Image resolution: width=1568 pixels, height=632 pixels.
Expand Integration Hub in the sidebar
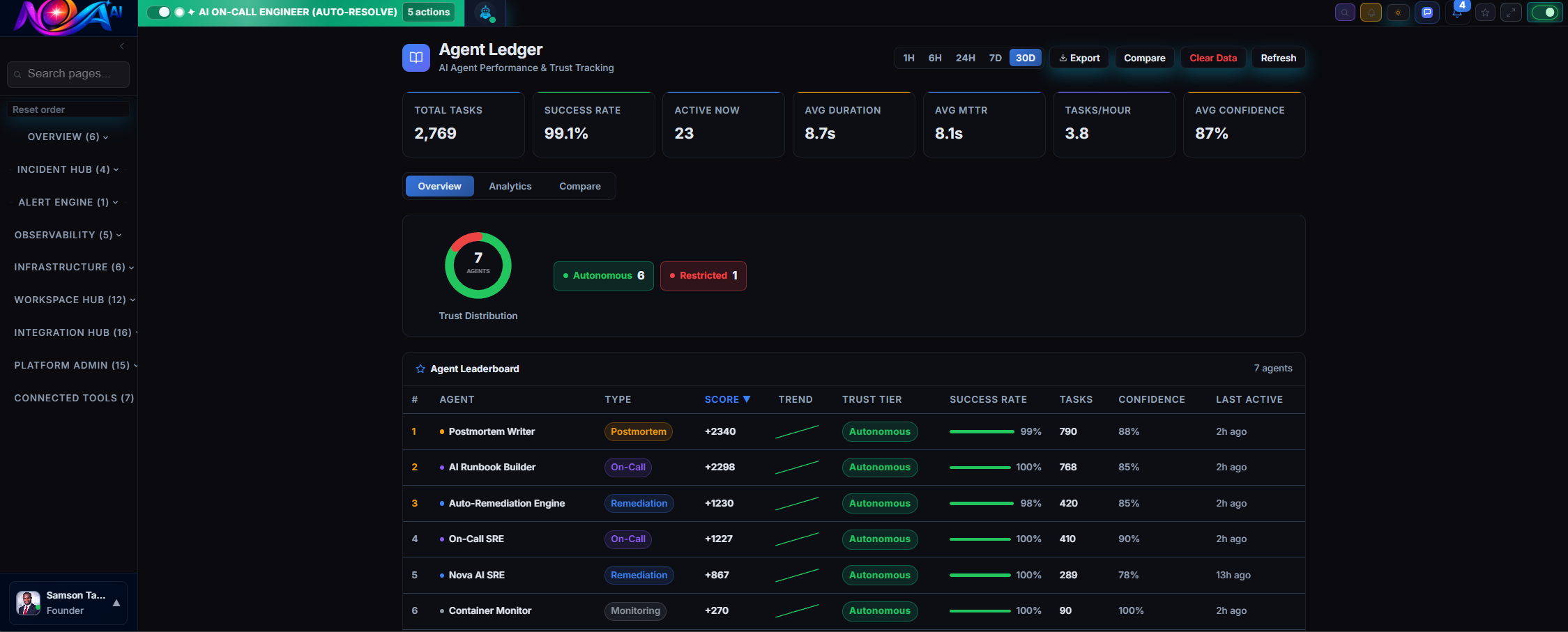tap(73, 332)
